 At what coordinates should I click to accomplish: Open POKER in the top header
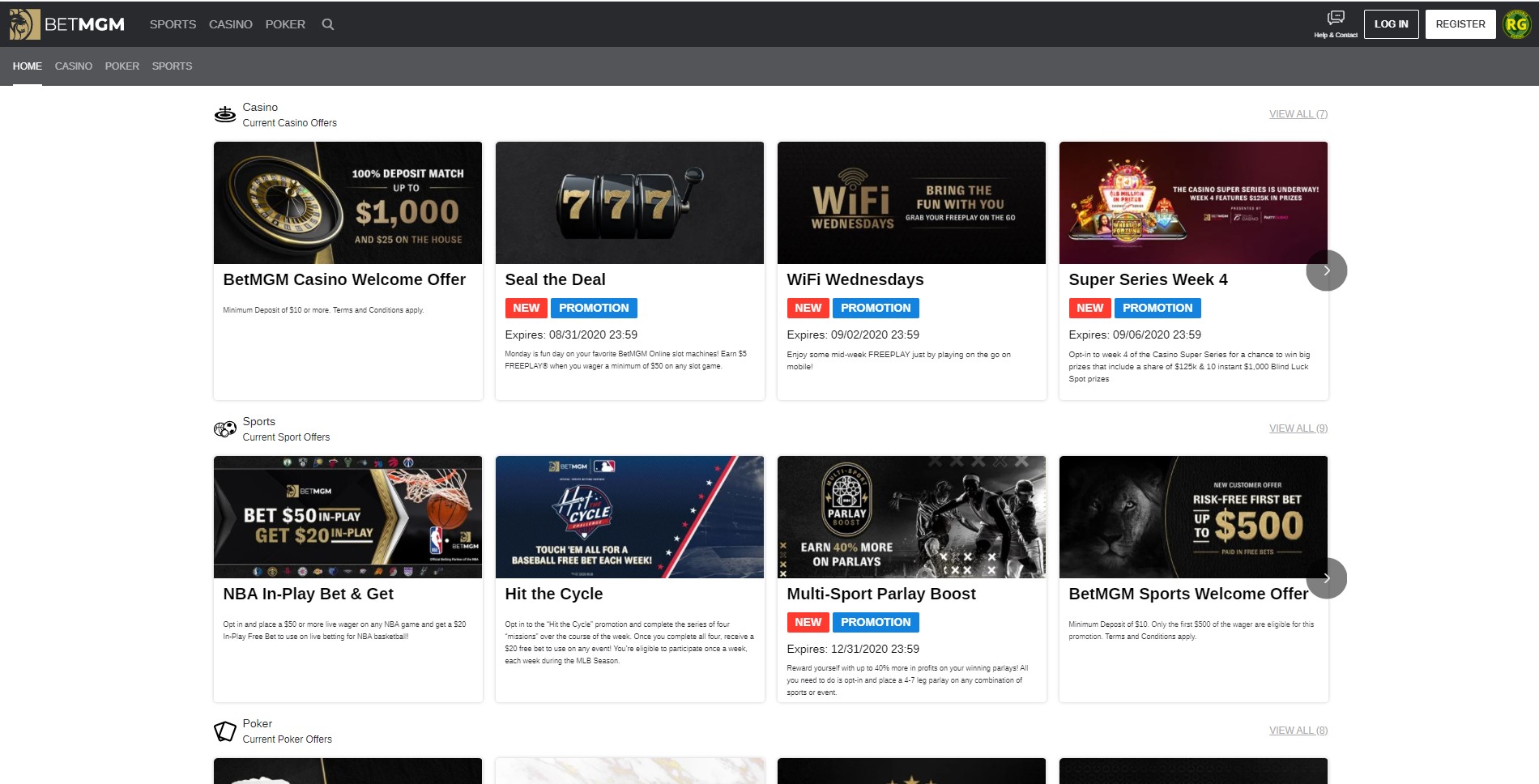[285, 24]
